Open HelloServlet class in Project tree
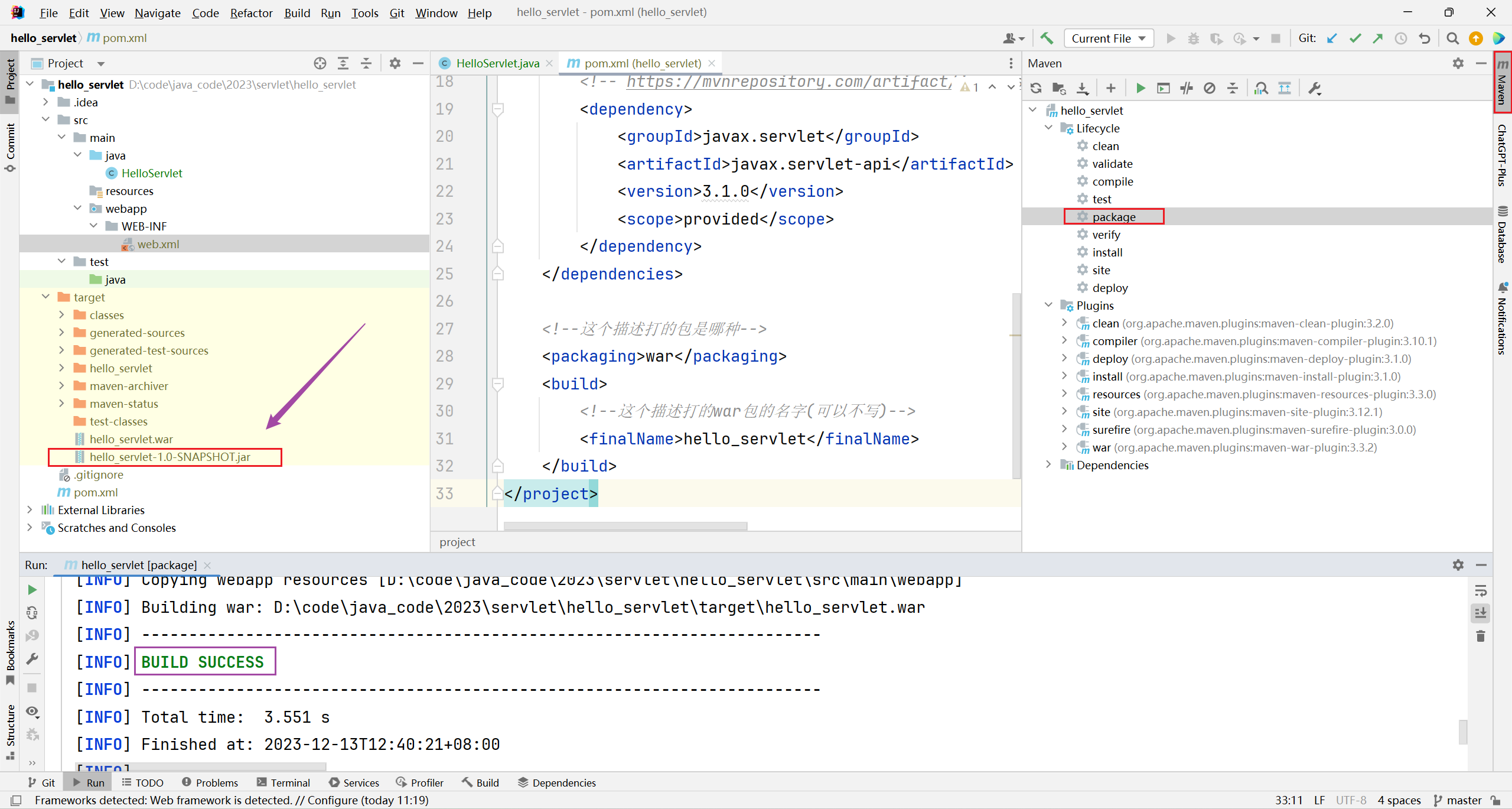Viewport: 1512px width, 809px height. pos(152,173)
